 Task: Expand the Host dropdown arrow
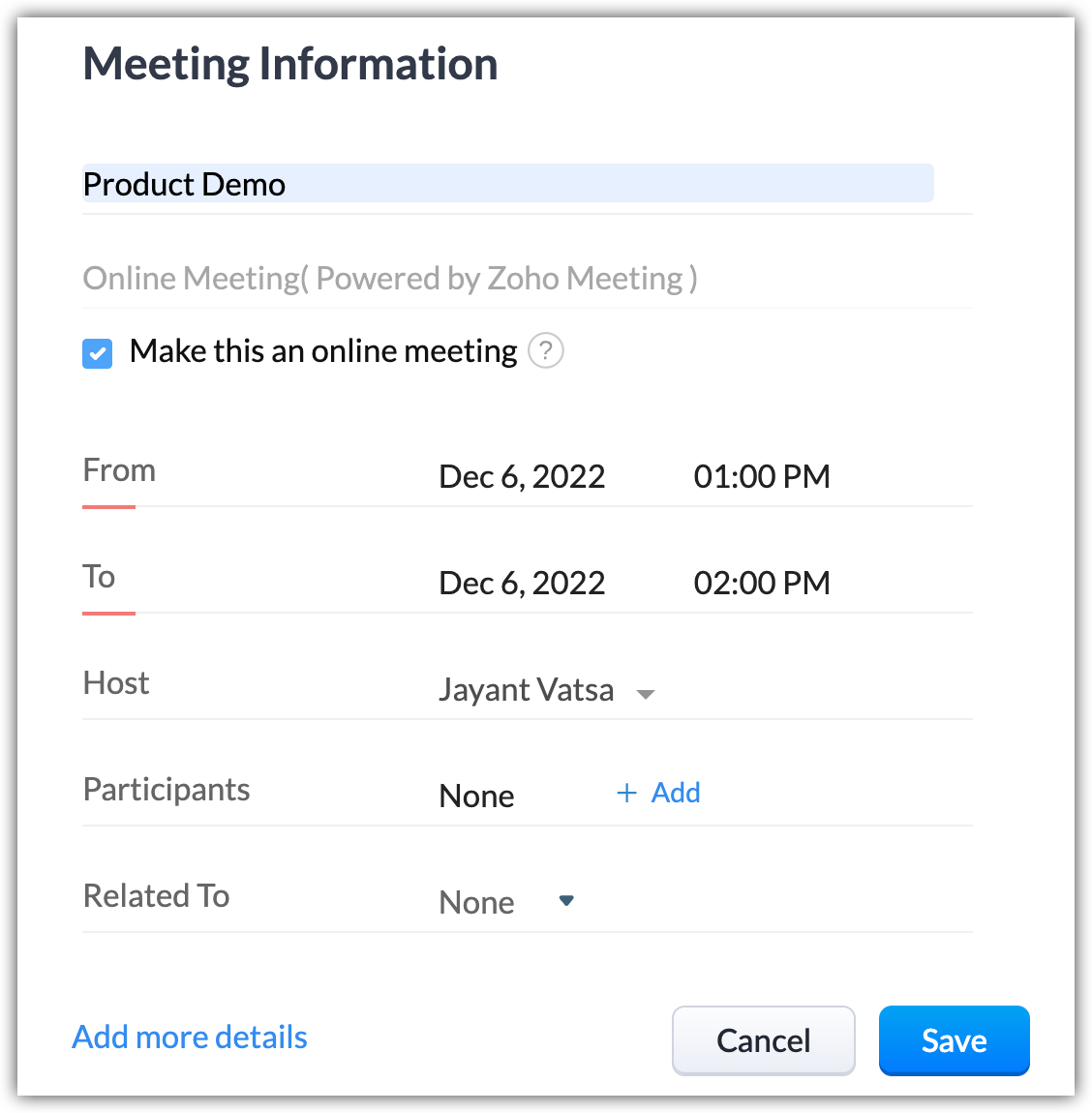click(646, 694)
